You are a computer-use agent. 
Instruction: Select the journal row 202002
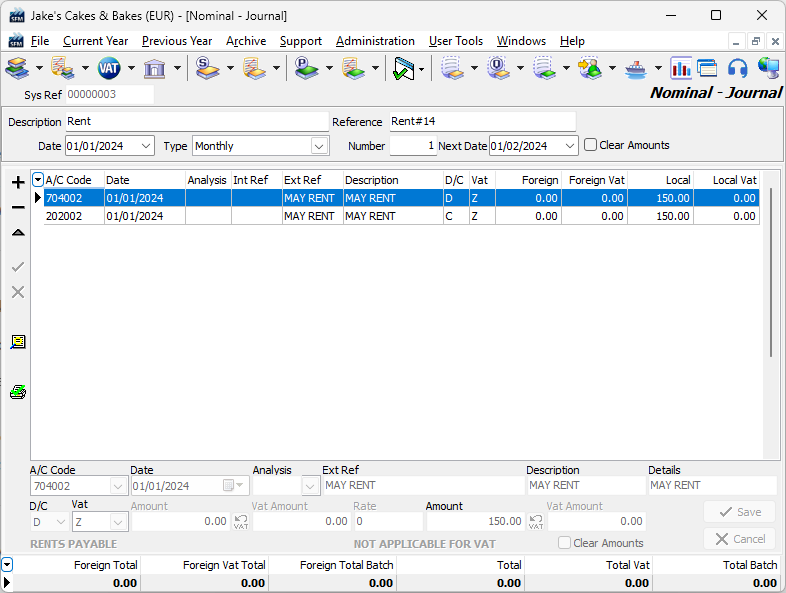point(401,216)
